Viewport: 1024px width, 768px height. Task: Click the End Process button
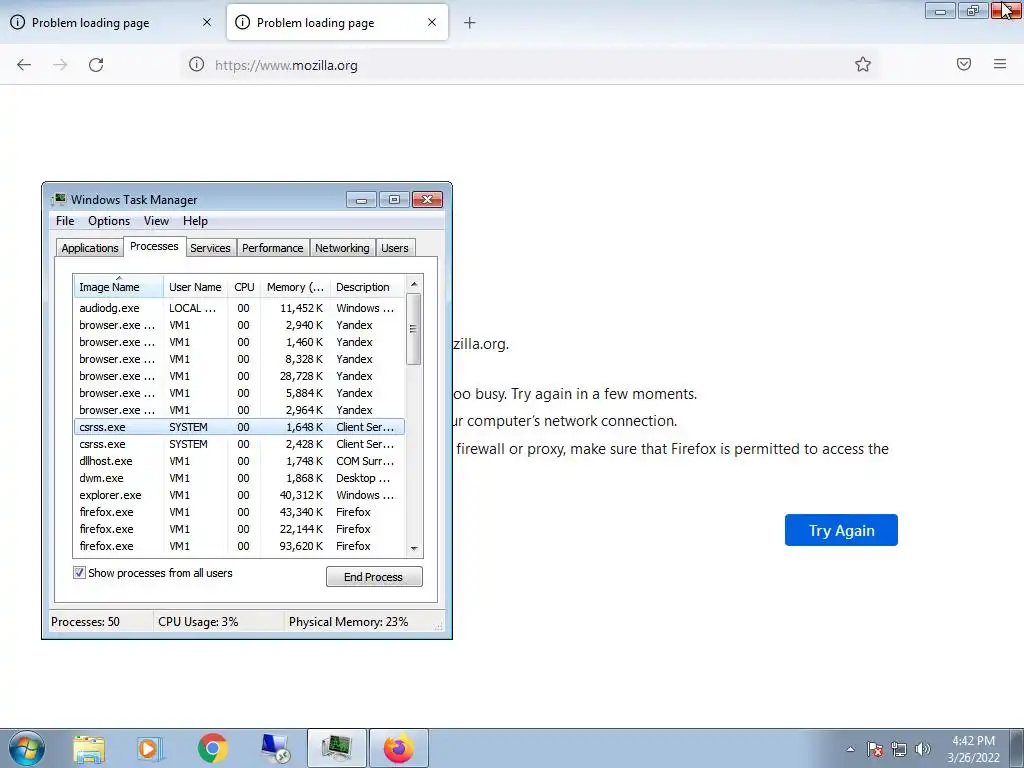374,577
